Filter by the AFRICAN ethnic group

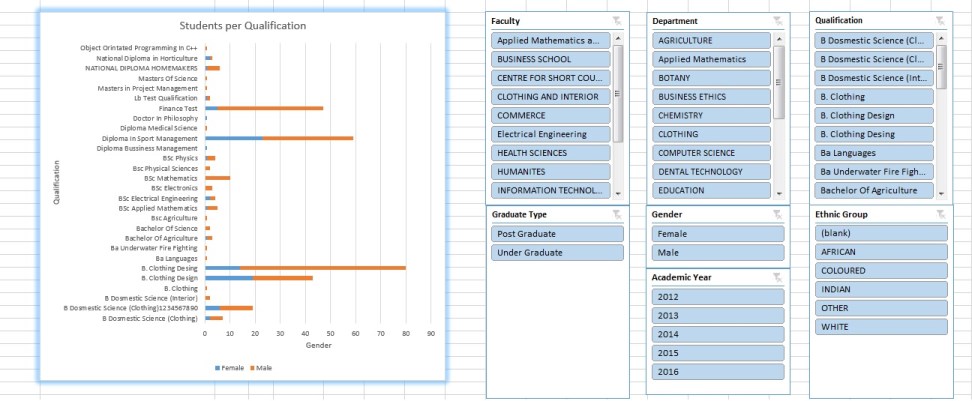point(881,252)
